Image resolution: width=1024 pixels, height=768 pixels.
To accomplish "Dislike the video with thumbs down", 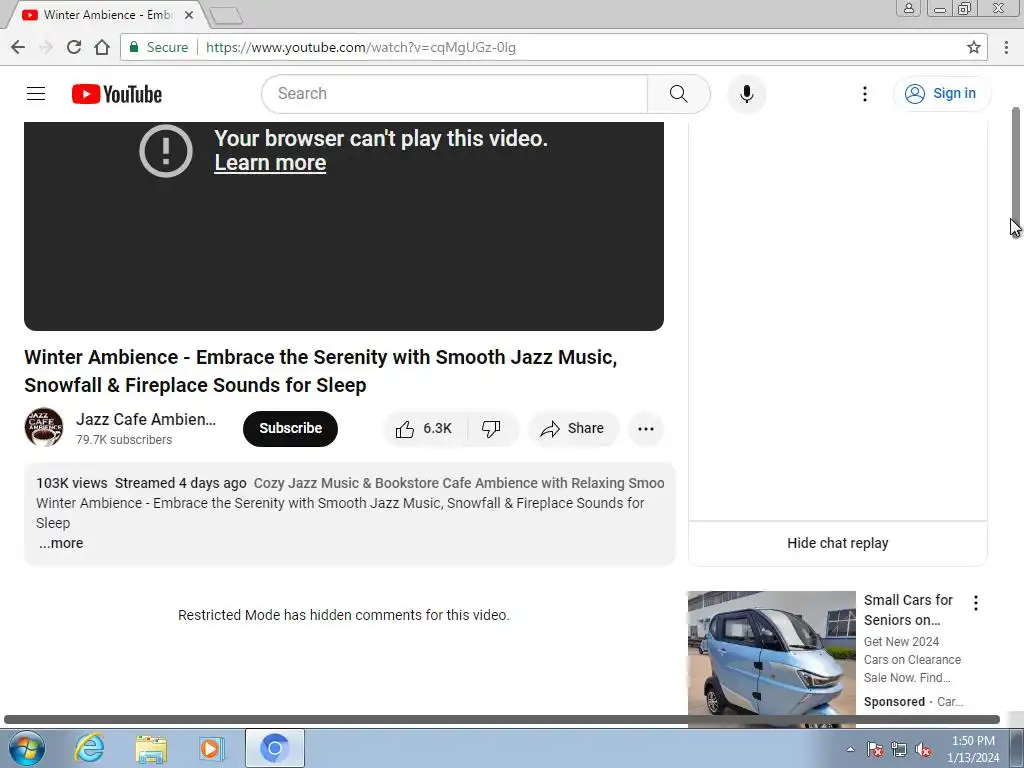I will pyautogui.click(x=491, y=428).
